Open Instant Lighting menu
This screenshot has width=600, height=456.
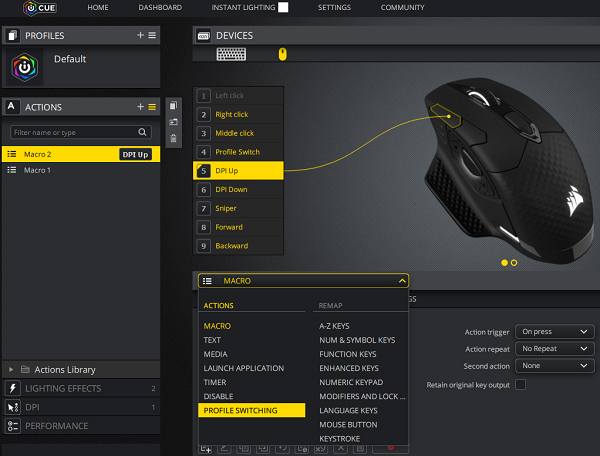point(243,8)
